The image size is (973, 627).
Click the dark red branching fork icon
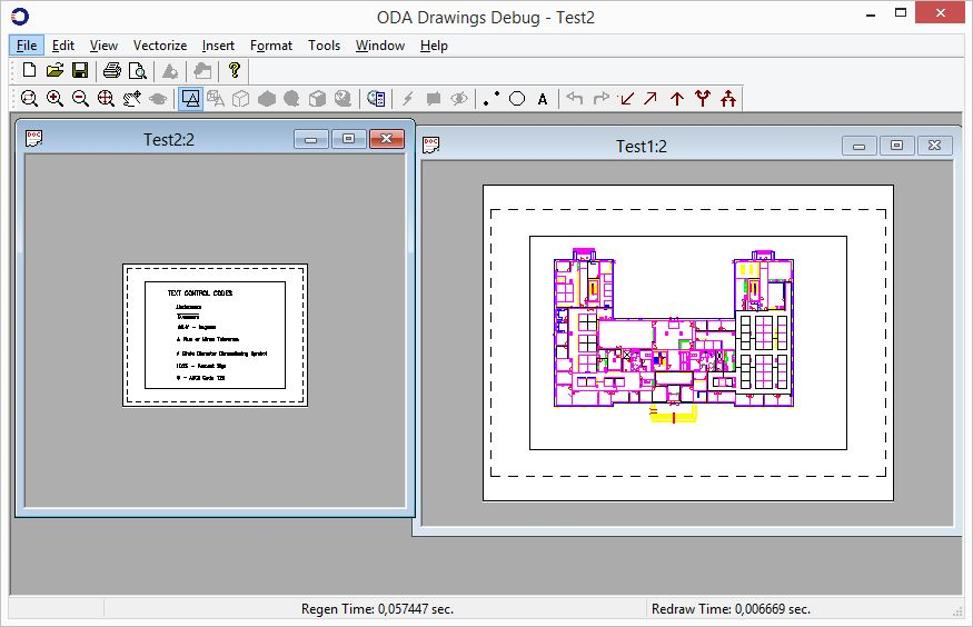tap(702, 98)
